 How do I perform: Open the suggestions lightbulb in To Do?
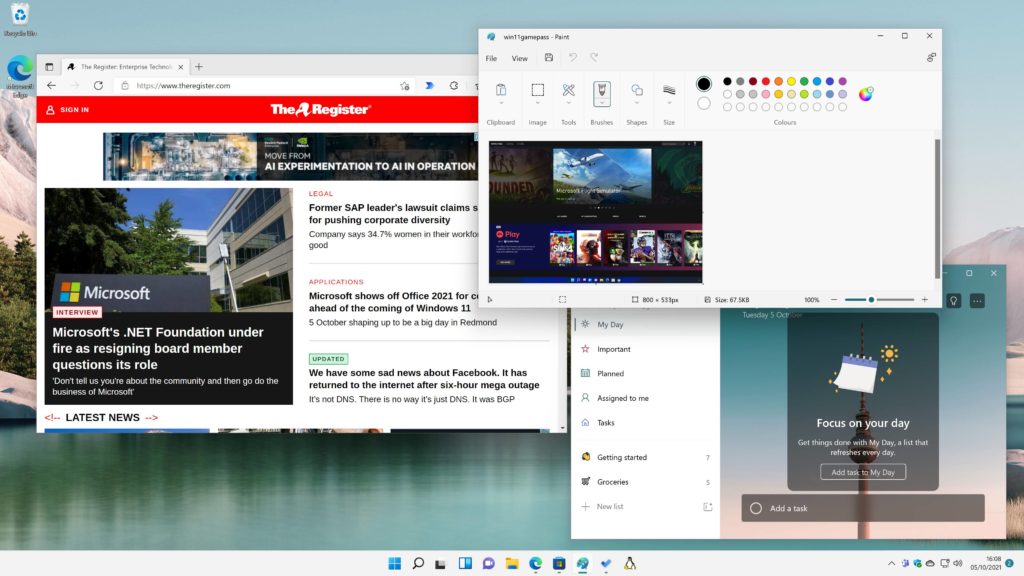pos(953,301)
